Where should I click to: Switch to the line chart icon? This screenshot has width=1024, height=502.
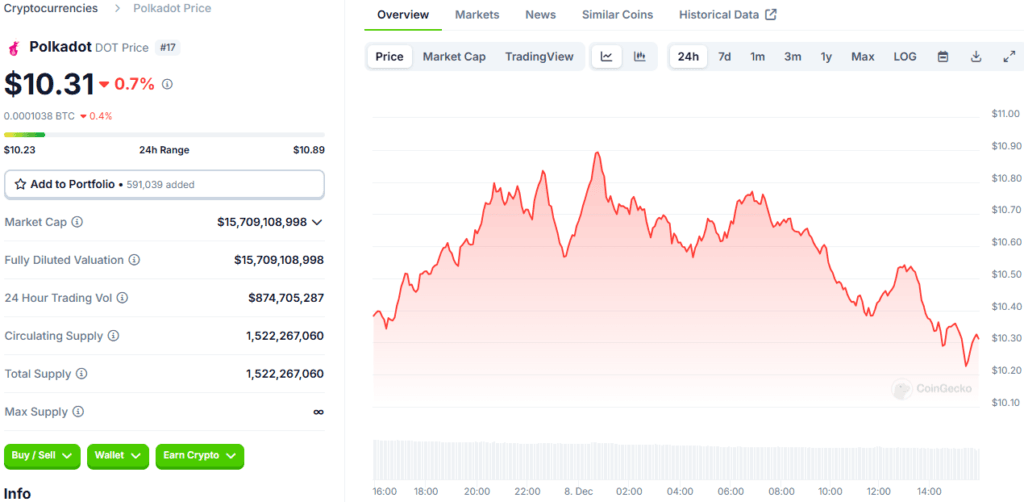coord(607,57)
